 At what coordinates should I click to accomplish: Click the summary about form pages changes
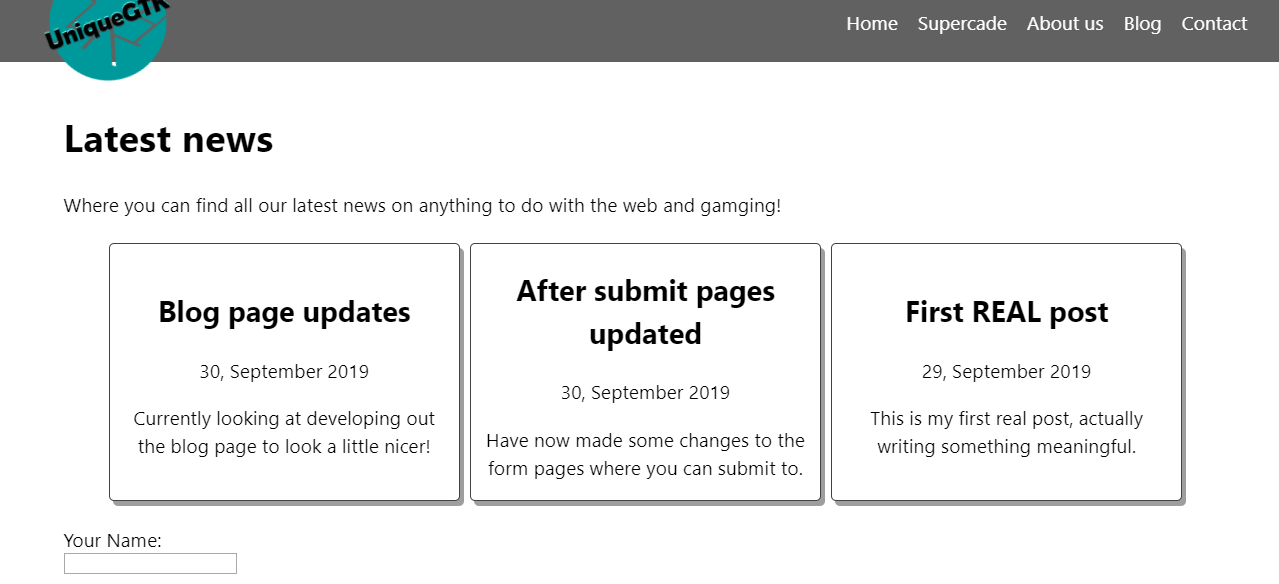pyautogui.click(x=645, y=454)
